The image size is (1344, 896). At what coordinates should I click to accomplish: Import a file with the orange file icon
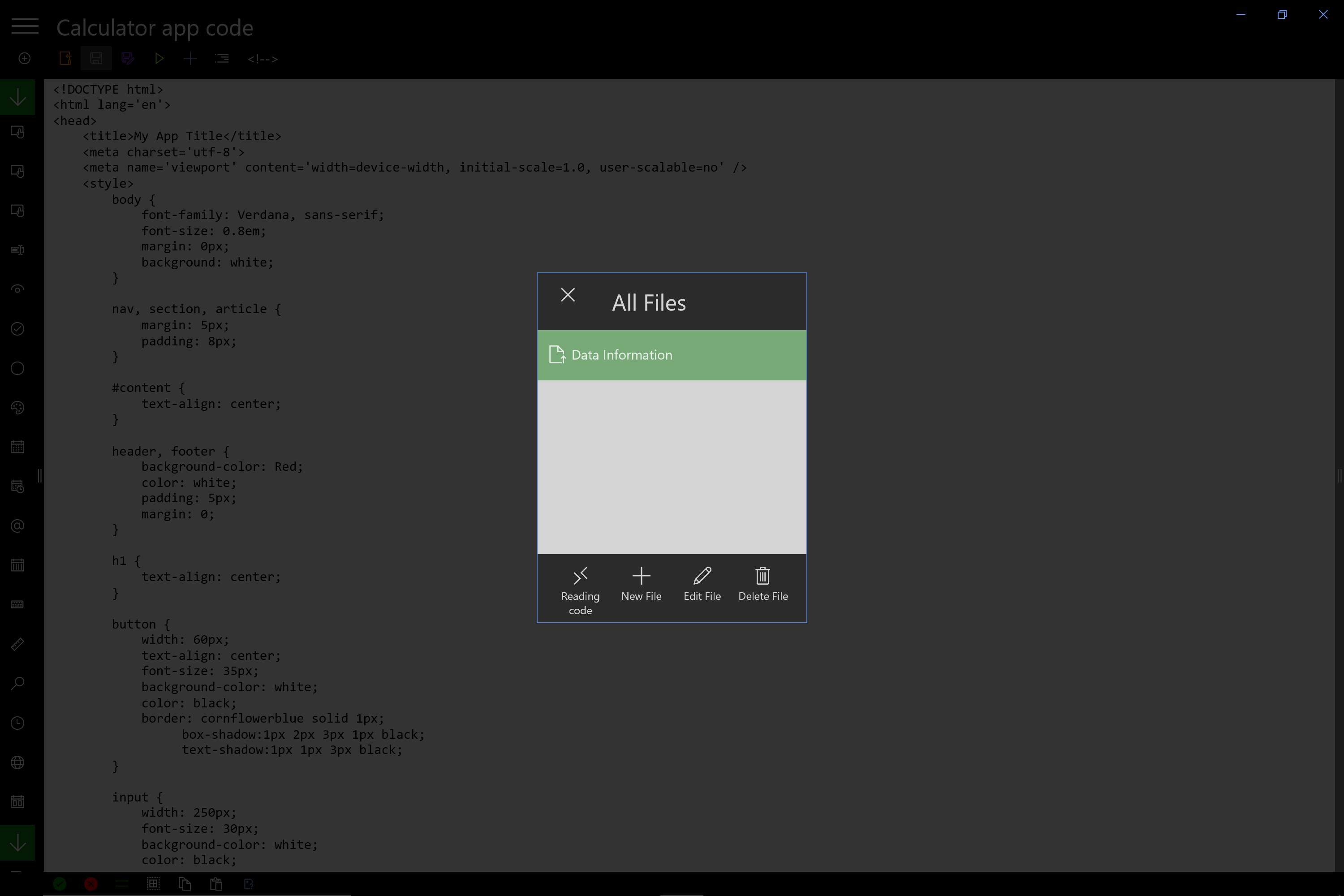point(65,58)
